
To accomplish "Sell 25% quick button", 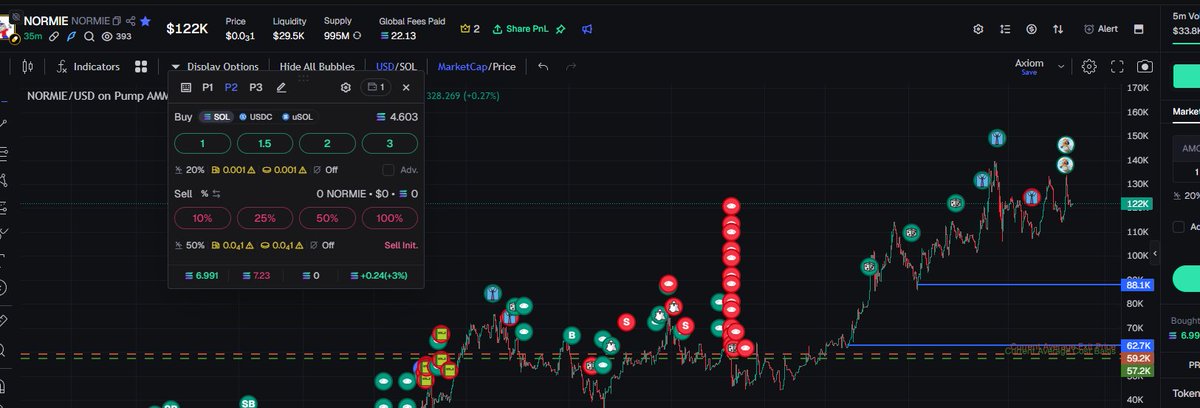I will tap(265, 218).
